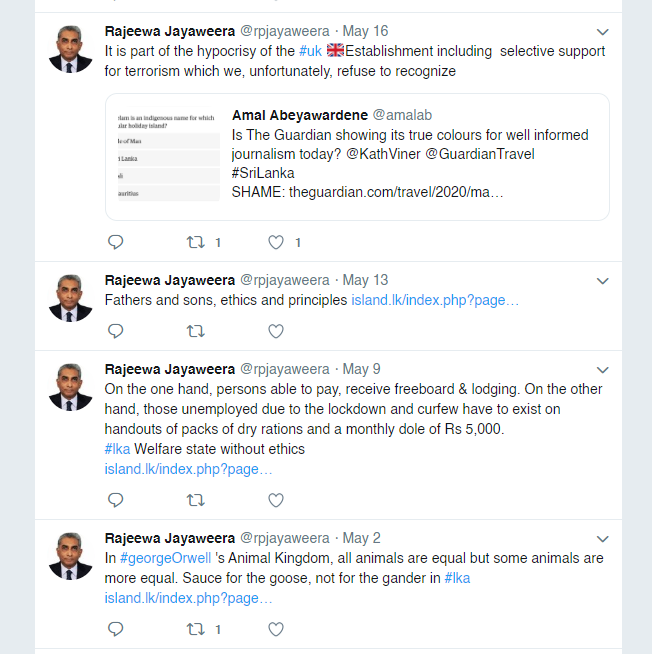The image size is (652, 654).
Task: Like the May 13 tweet
Action: 276,331
